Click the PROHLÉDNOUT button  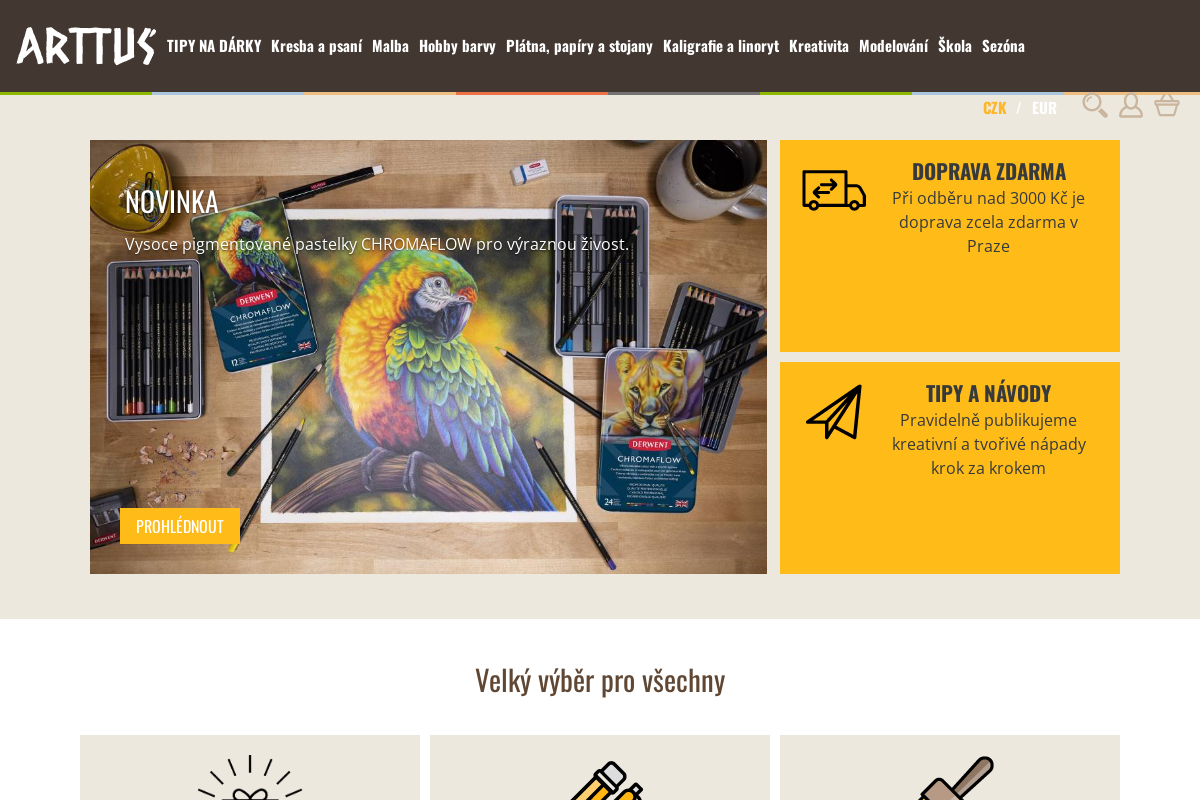point(180,526)
